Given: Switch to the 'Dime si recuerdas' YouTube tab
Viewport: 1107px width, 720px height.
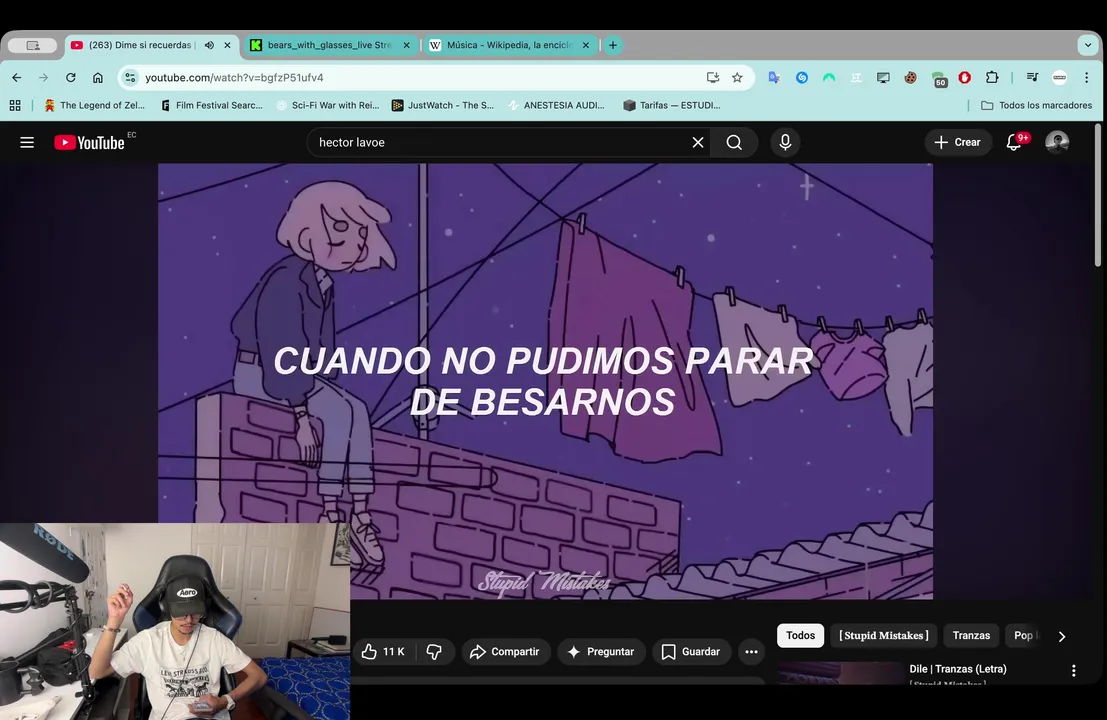Looking at the screenshot, I should pyautogui.click(x=141, y=45).
